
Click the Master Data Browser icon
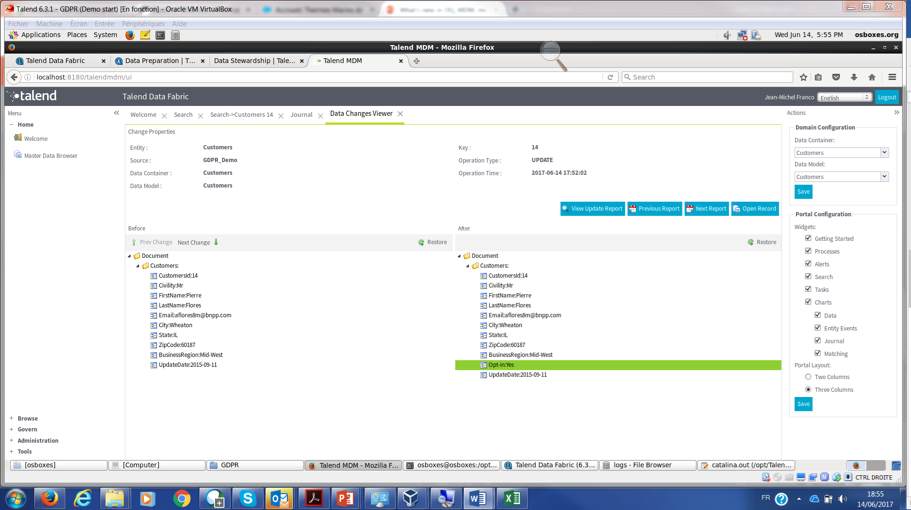tap(17, 155)
